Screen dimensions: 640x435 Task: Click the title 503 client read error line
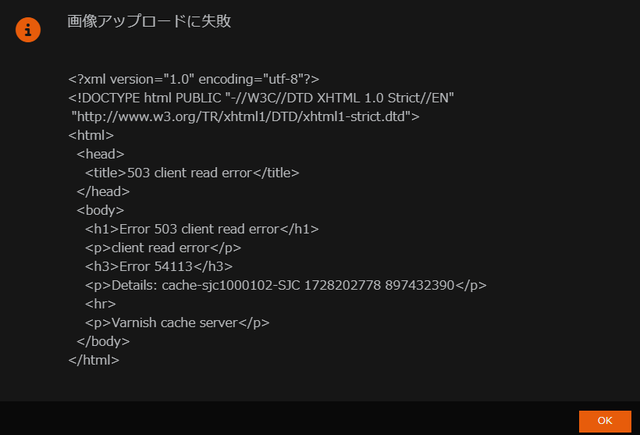coord(192,173)
